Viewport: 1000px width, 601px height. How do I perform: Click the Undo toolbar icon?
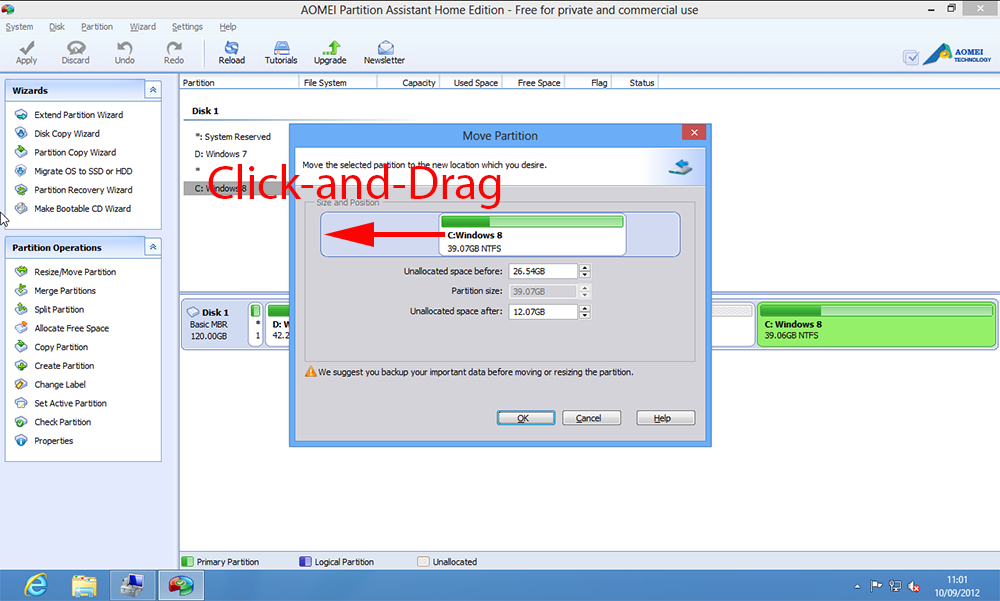pos(124,52)
